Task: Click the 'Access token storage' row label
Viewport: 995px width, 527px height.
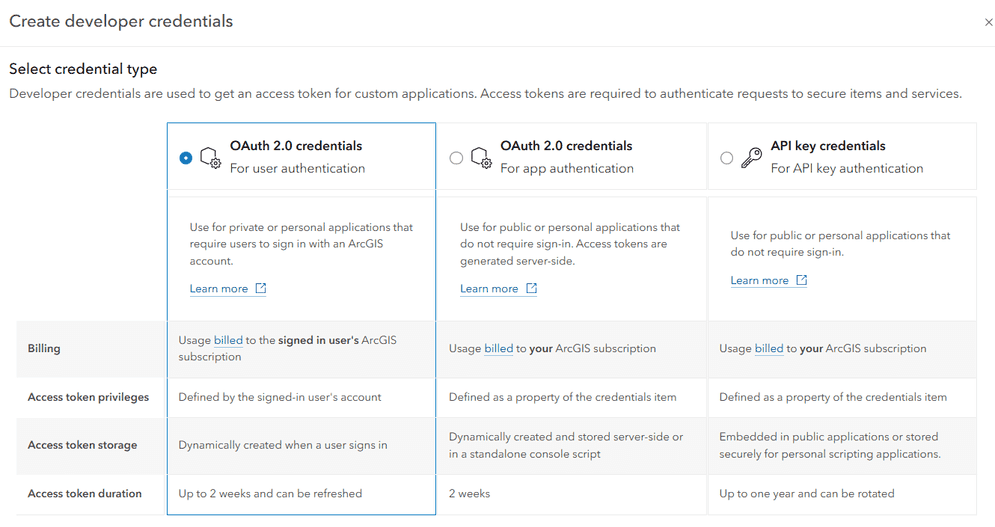Action: pos(82,445)
